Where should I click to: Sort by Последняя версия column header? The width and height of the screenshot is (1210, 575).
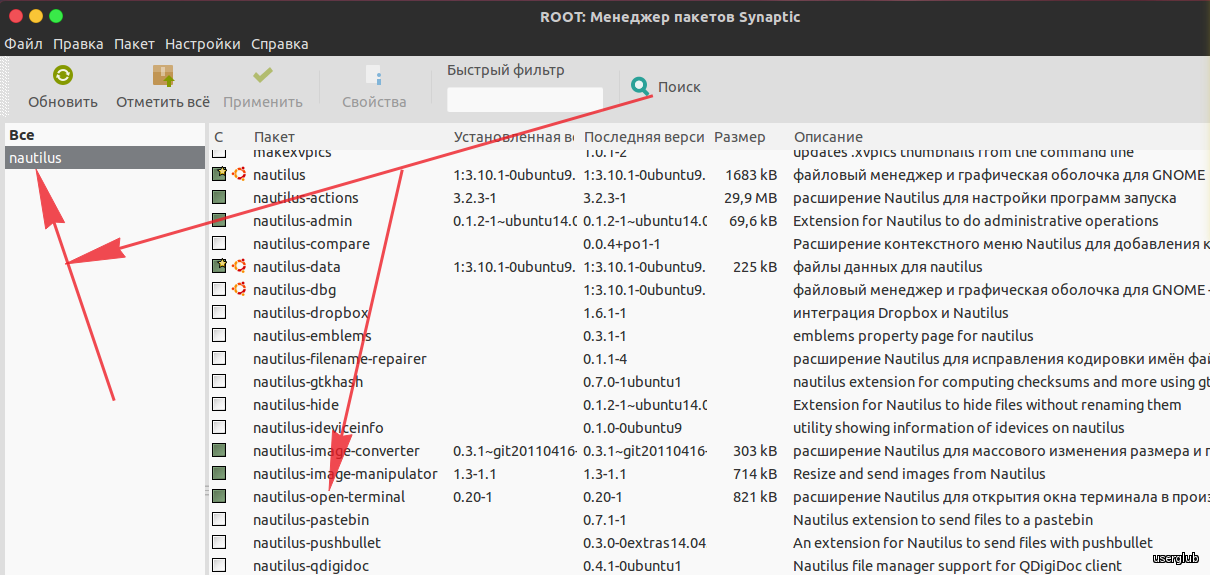[642, 137]
